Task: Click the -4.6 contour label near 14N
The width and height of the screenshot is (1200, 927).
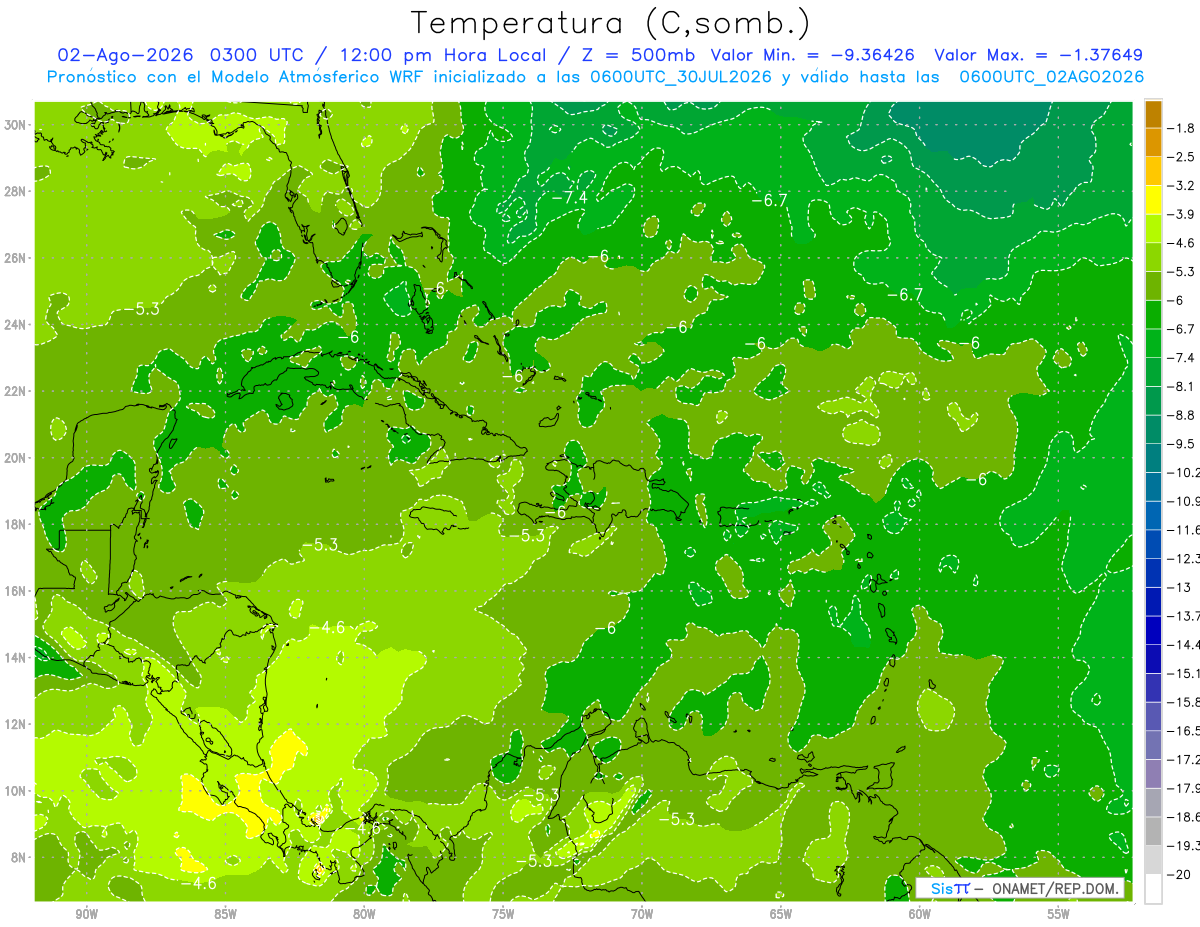Action: [327, 628]
